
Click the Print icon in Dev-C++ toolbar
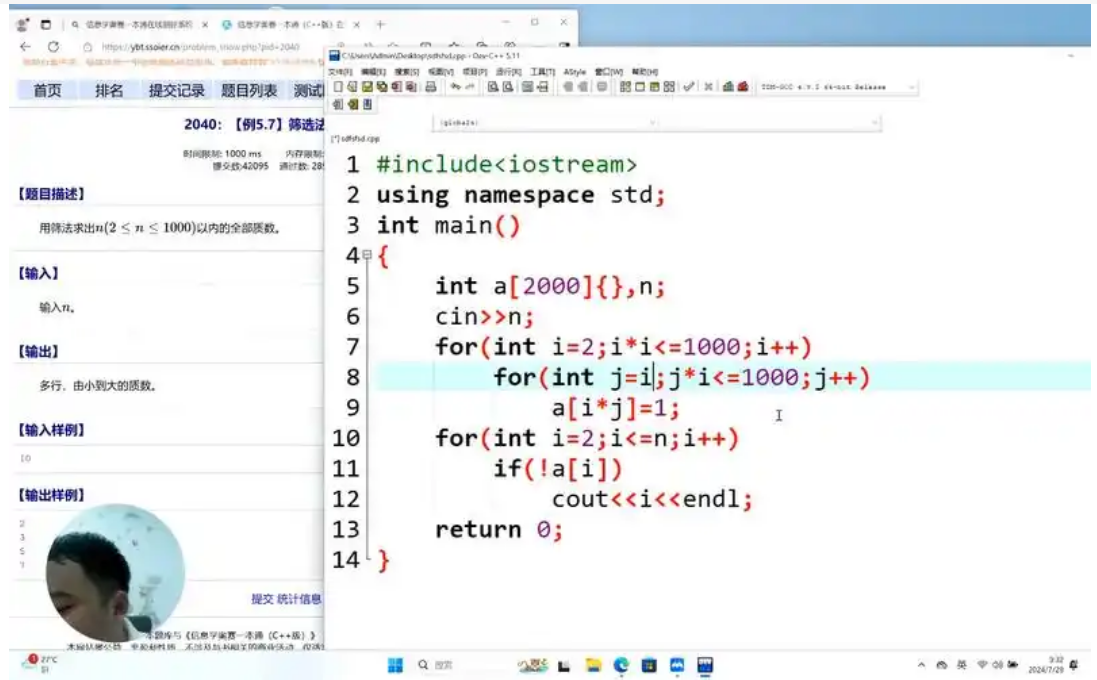coord(431,87)
